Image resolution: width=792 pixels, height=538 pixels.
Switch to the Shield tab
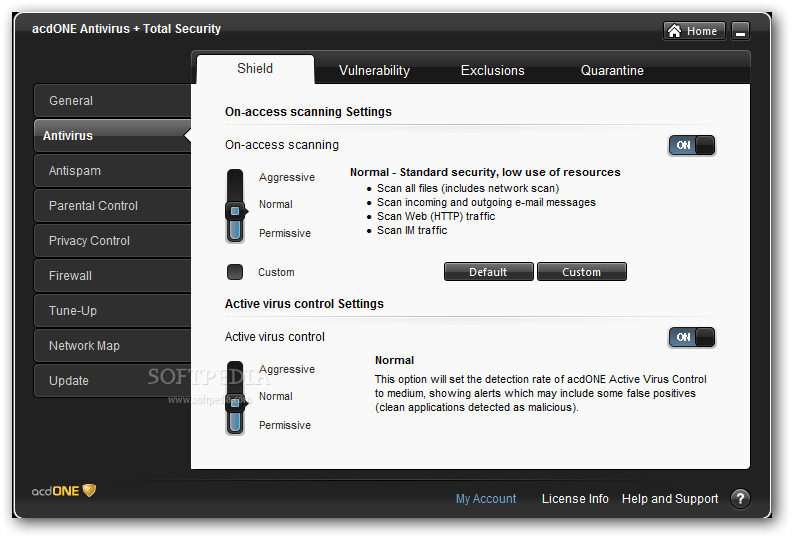[x=255, y=69]
